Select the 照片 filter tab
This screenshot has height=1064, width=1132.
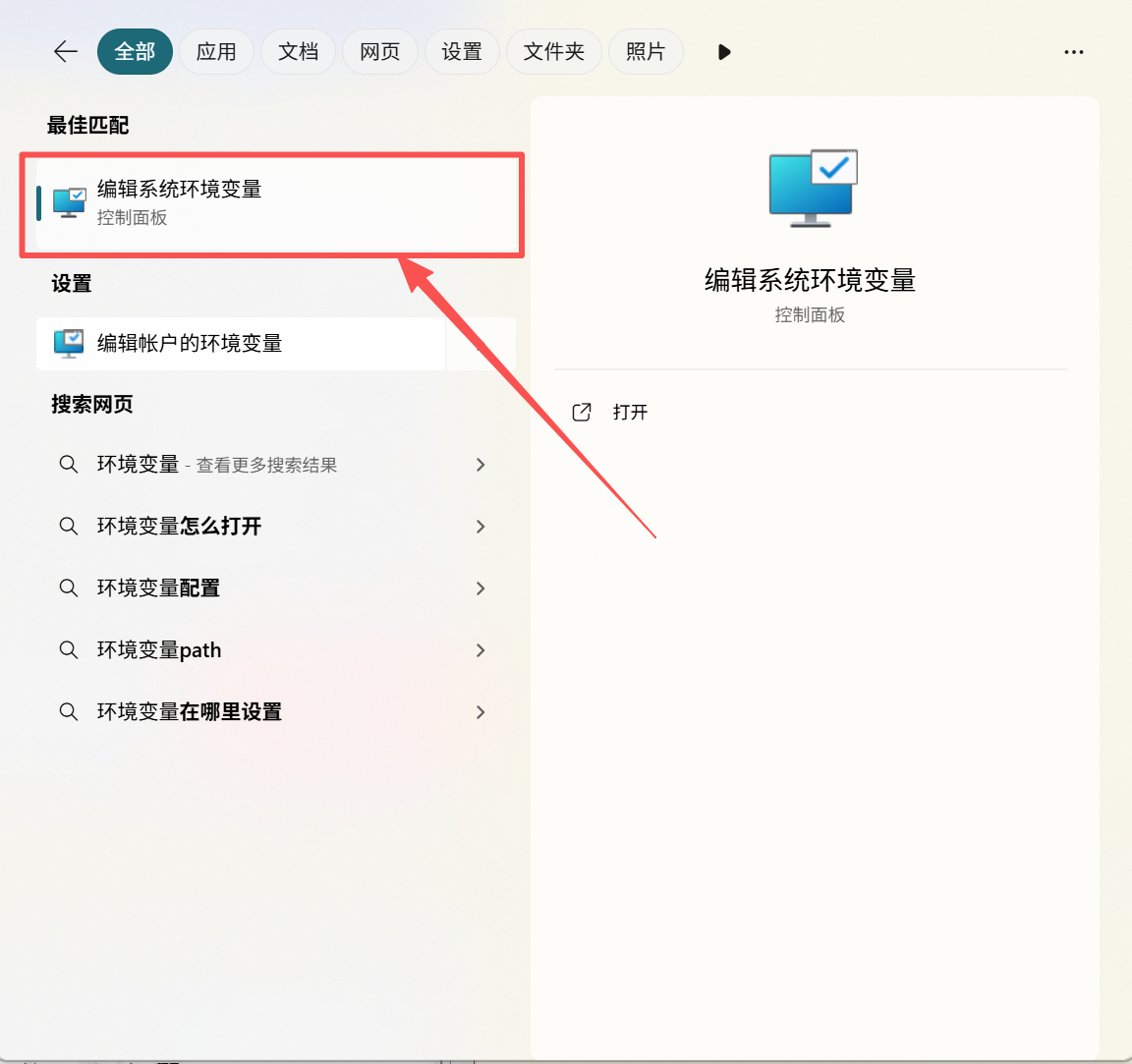tap(646, 52)
